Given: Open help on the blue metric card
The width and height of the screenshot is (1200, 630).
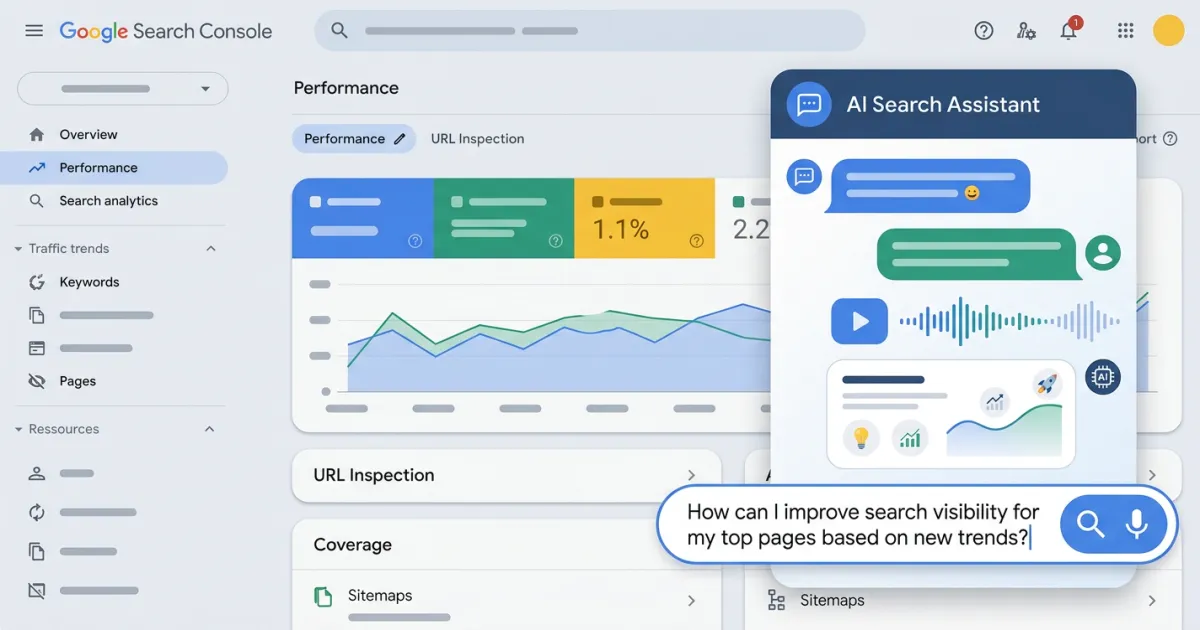Looking at the screenshot, I should (415, 241).
